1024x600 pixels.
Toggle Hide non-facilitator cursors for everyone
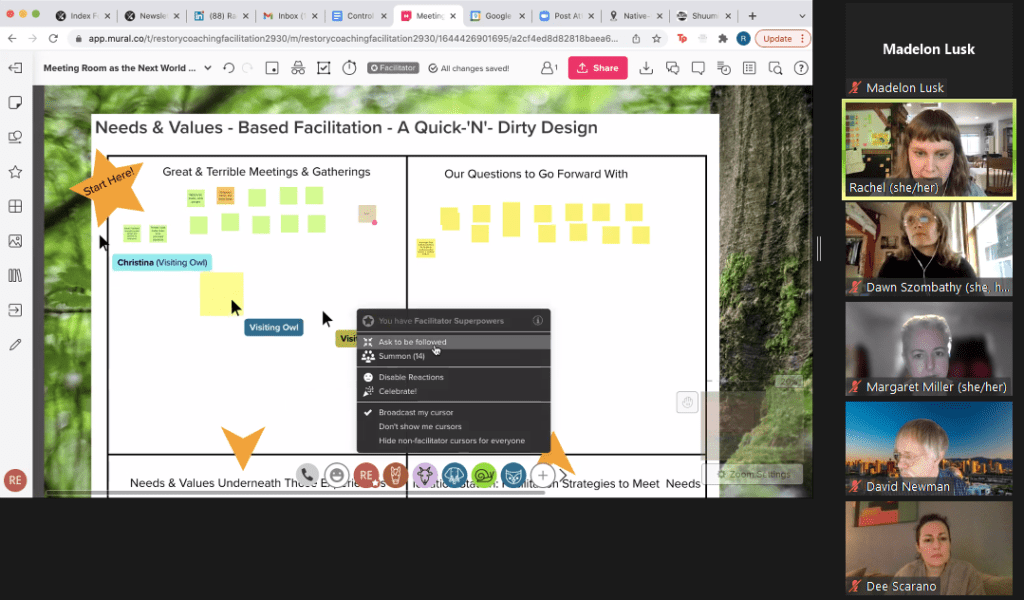click(450, 441)
